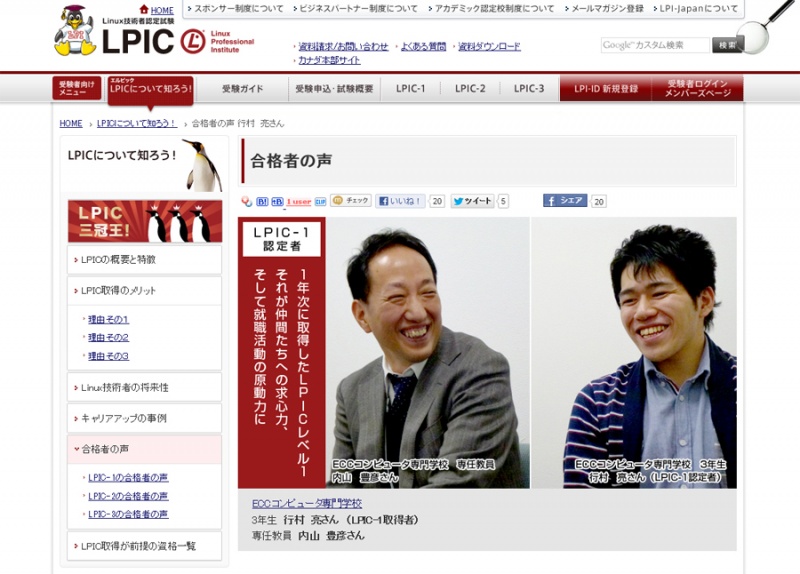Click the house icon beside HOME
Image resolution: width=800 pixels, height=574 pixels.
144,10
